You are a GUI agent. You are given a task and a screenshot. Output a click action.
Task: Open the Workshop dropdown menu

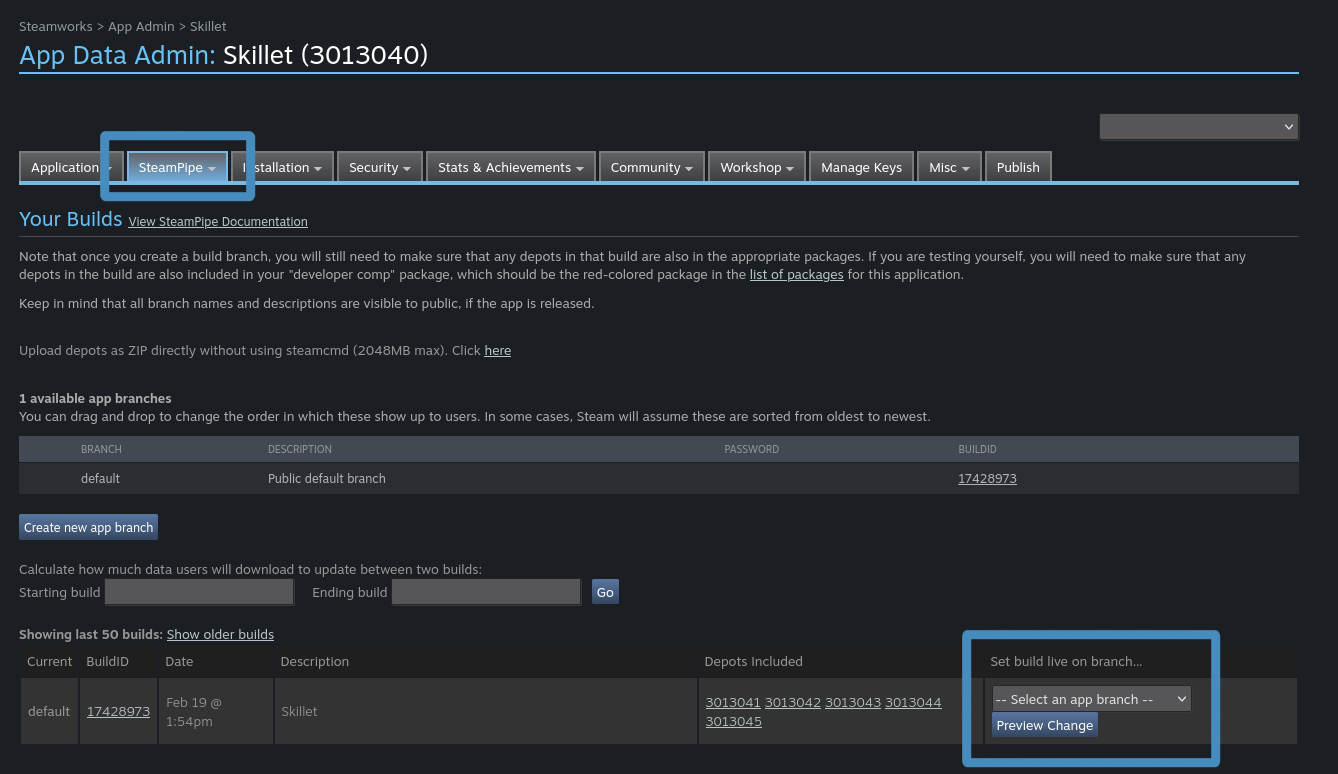(757, 168)
